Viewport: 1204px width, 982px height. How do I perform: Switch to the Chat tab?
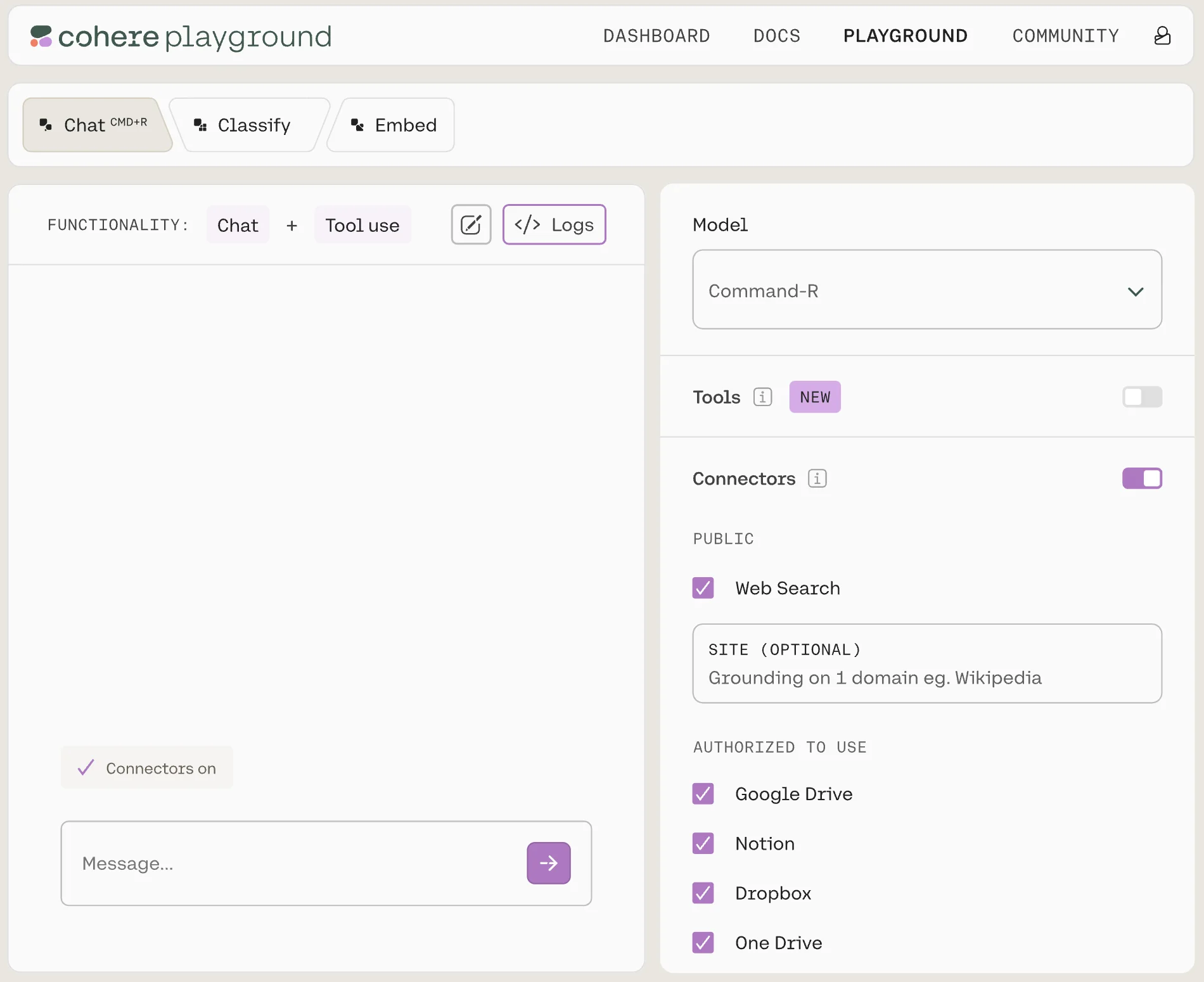[x=97, y=125]
